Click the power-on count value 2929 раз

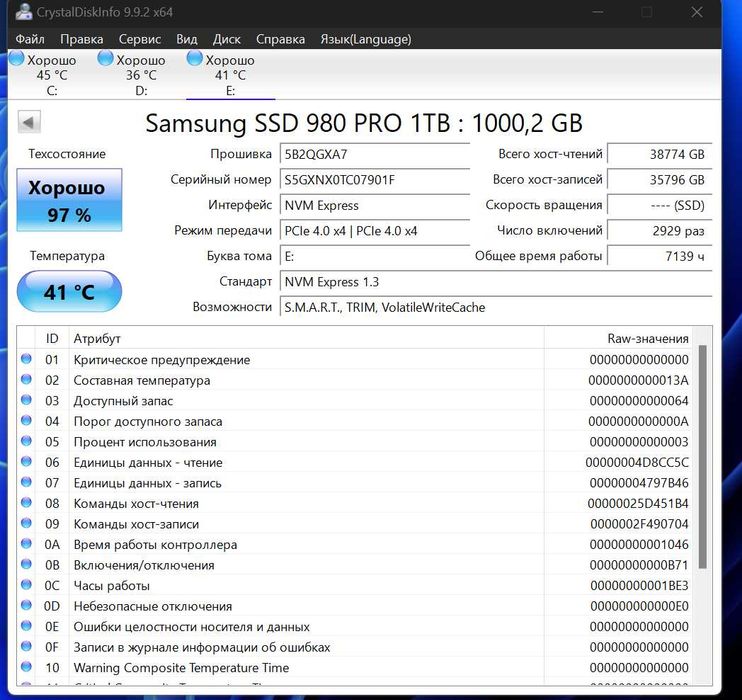tap(660, 231)
